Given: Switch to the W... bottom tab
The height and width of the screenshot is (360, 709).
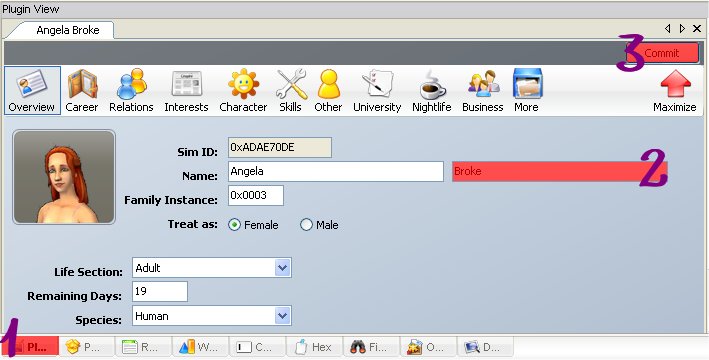Looking at the screenshot, I should [201, 347].
